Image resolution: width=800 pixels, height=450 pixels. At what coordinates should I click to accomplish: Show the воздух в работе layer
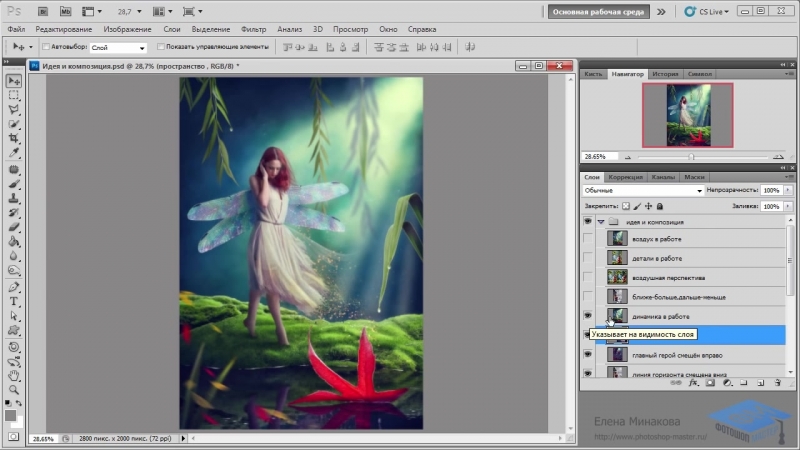588,238
